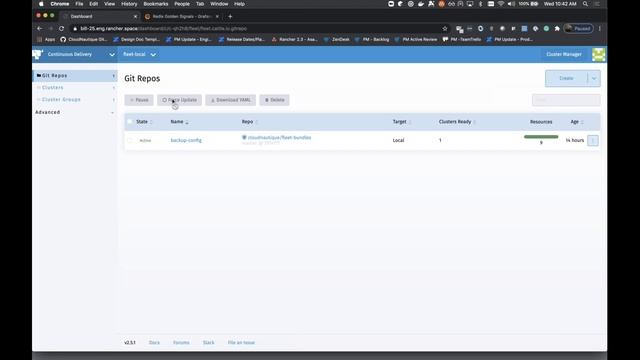
Task: Collapse the Advanced sidebar section
Action: pos(112,112)
